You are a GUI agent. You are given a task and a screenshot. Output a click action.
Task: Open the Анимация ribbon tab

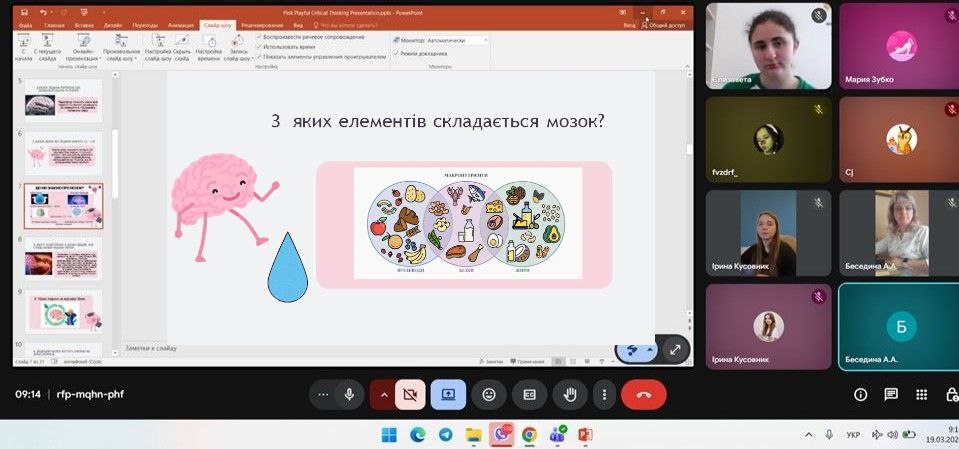point(181,23)
